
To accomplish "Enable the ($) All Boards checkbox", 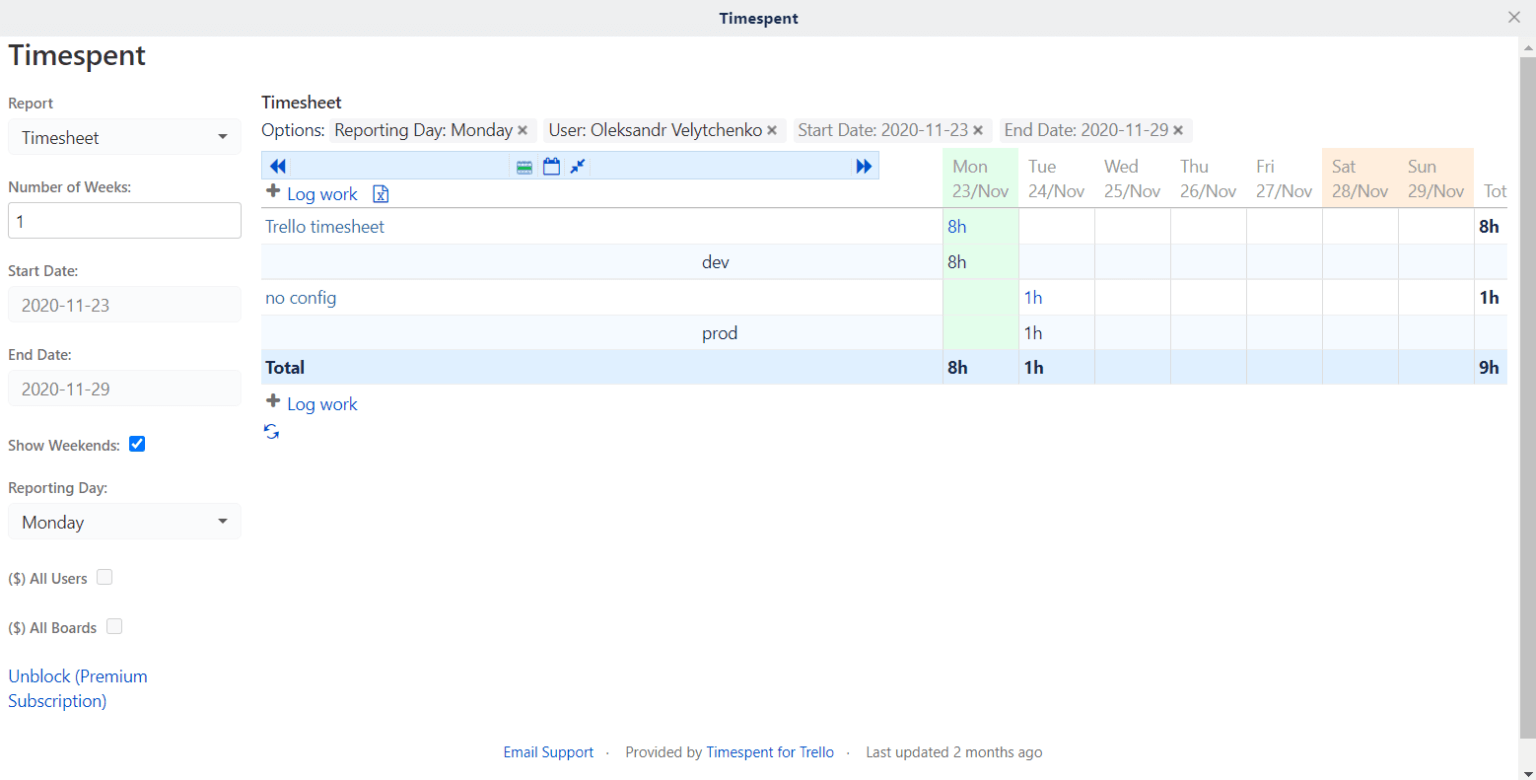I will coord(114,626).
